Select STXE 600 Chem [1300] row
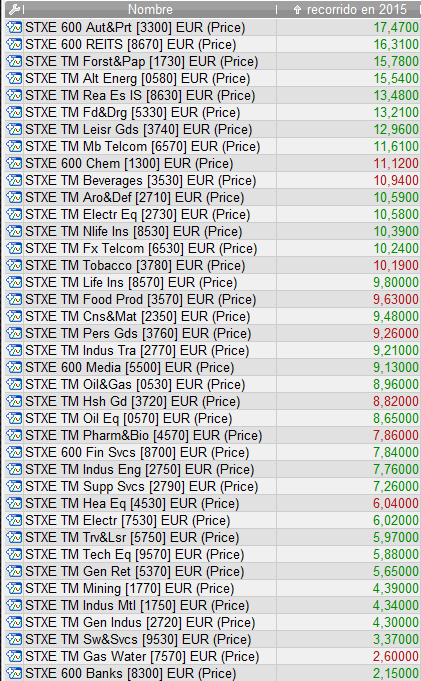The image size is (421, 681). pos(212,163)
